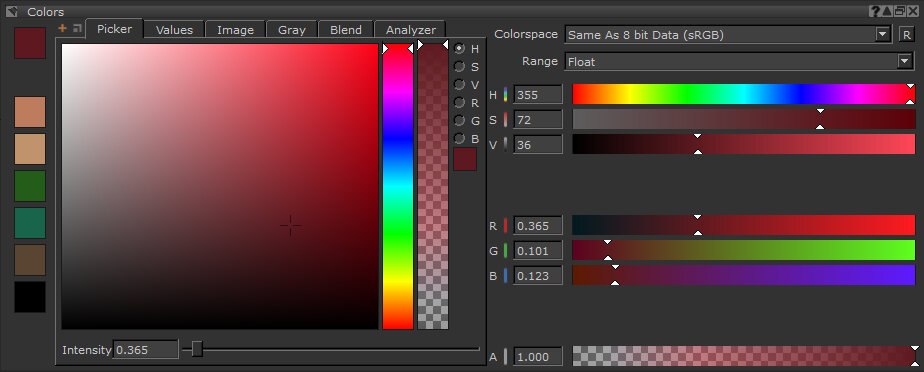
Task: Select the V radio button
Action: click(460, 85)
